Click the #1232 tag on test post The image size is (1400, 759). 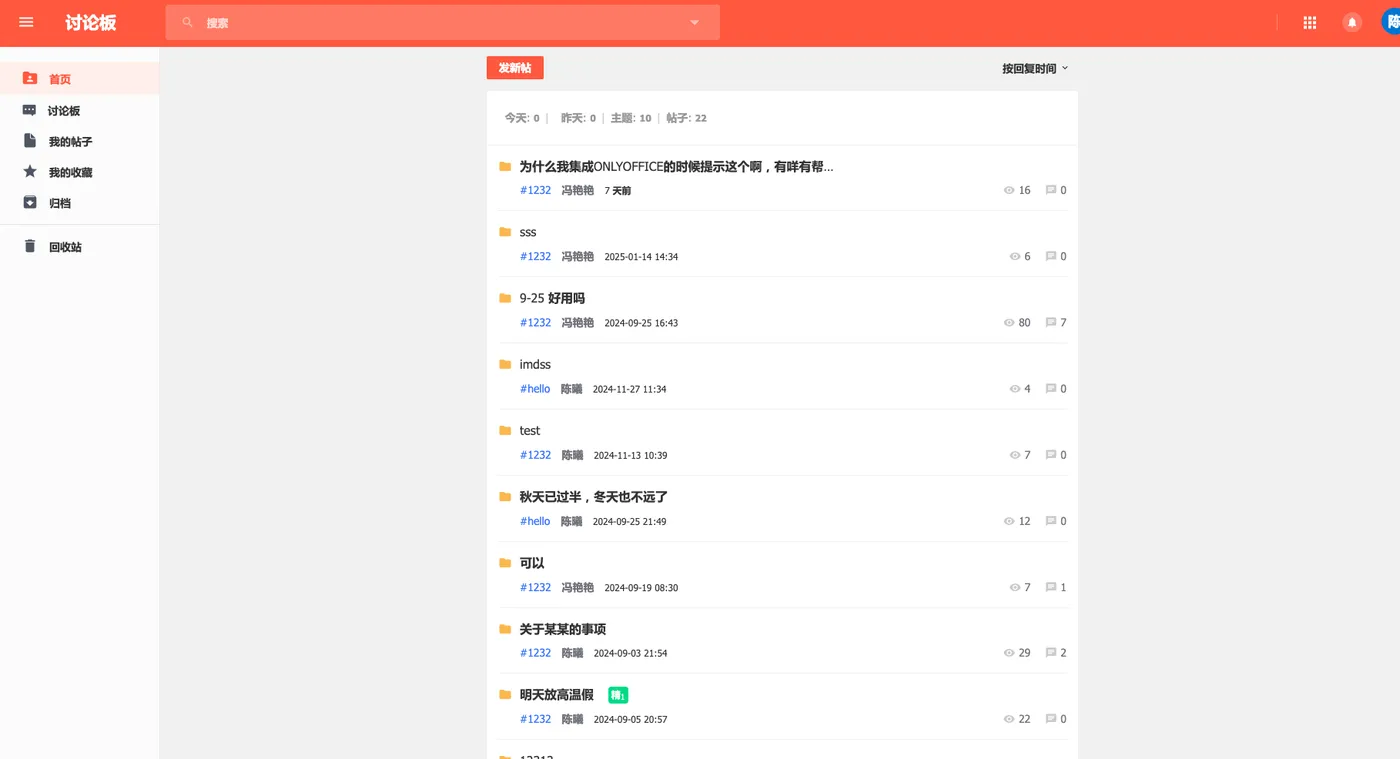point(535,455)
